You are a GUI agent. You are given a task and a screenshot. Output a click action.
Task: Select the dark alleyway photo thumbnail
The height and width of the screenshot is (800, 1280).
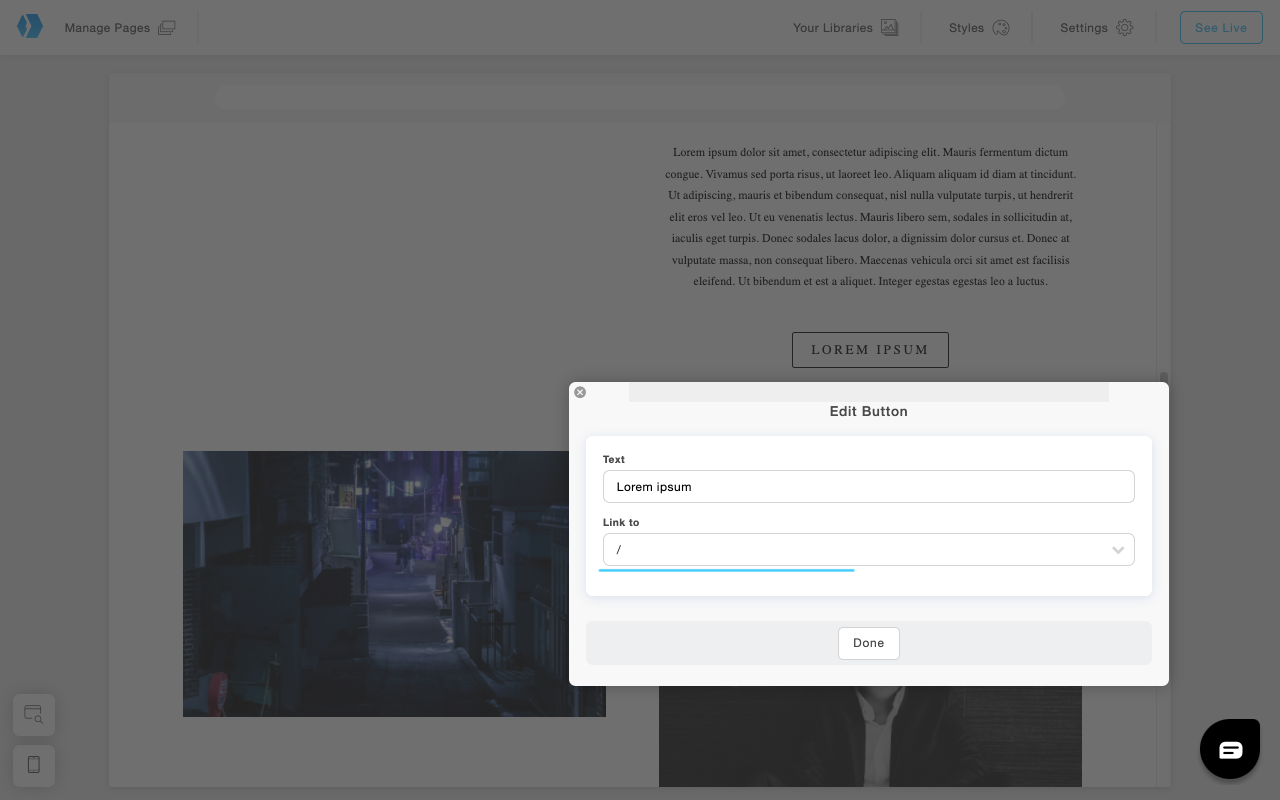coord(394,583)
